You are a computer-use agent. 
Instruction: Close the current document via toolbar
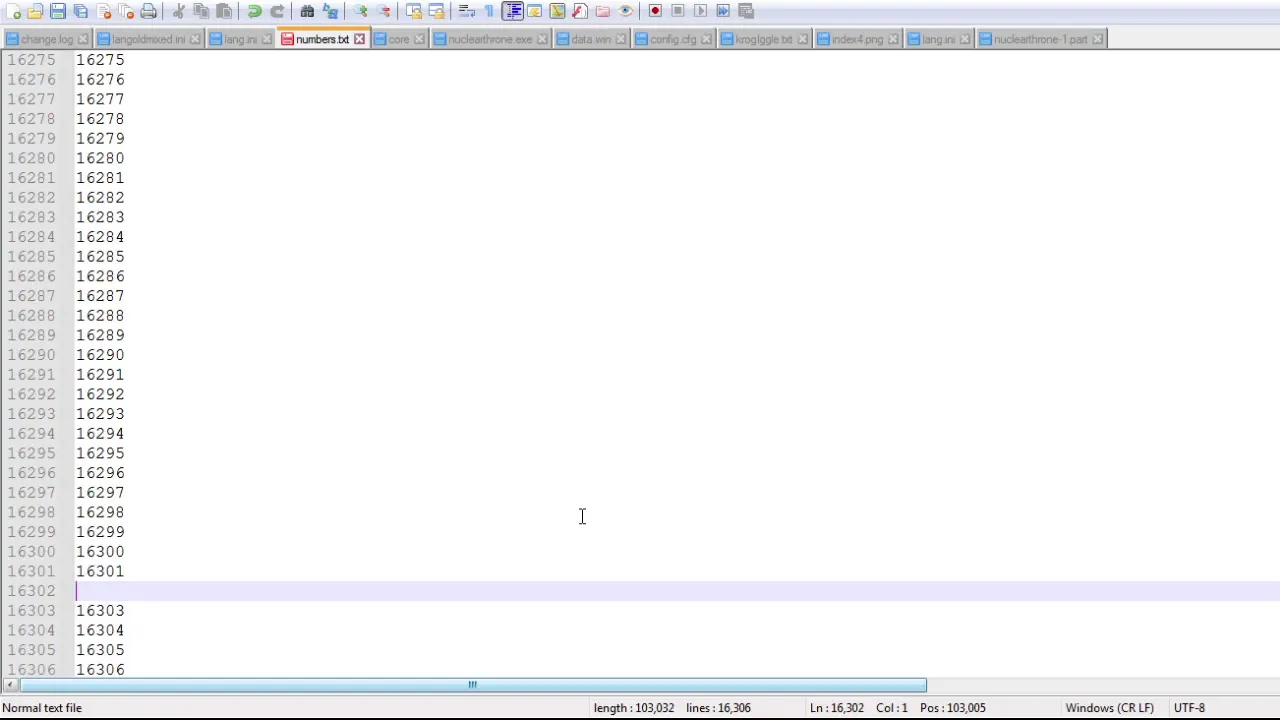[104, 11]
